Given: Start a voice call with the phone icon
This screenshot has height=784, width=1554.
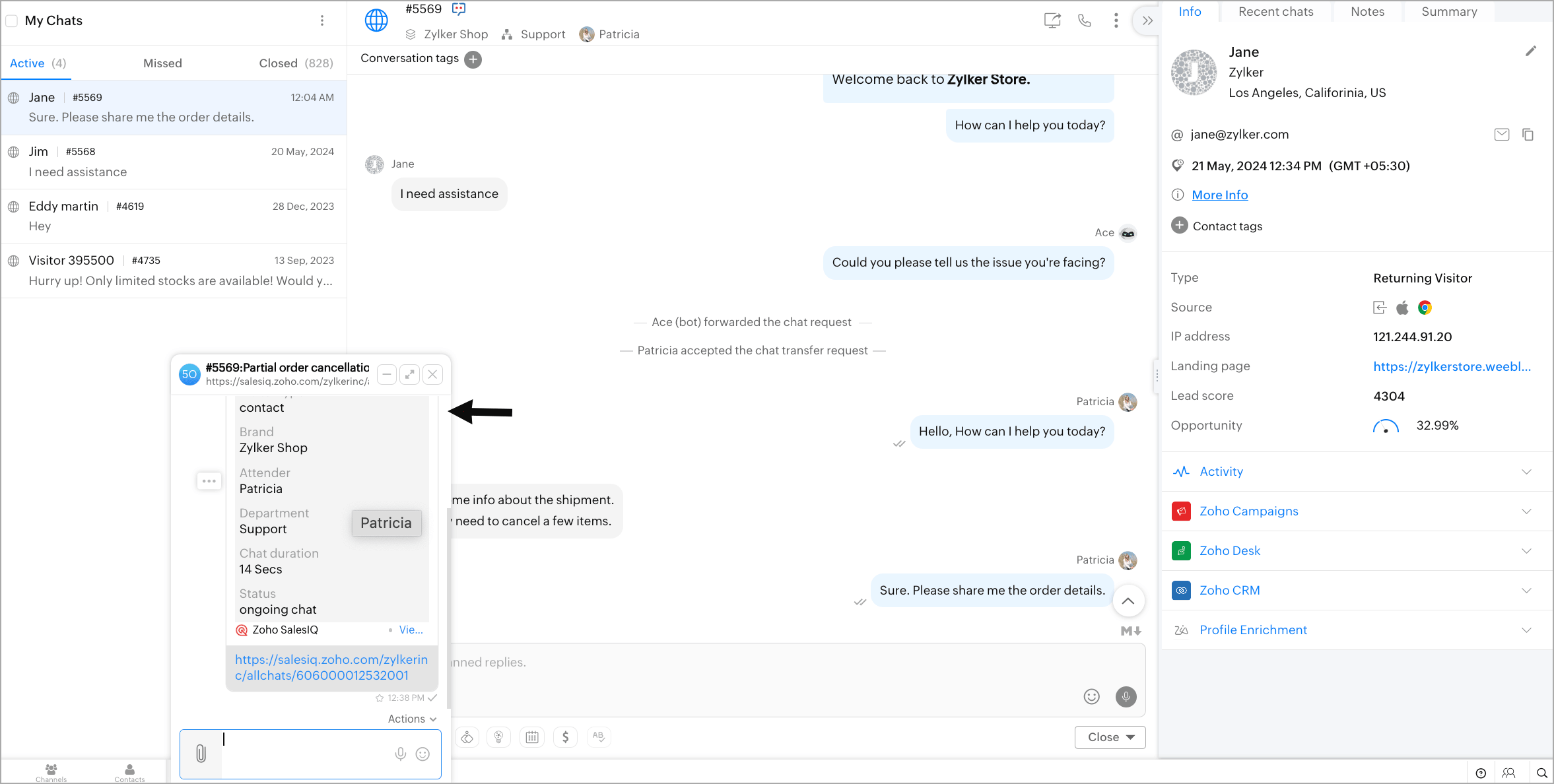Looking at the screenshot, I should tap(1085, 20).
